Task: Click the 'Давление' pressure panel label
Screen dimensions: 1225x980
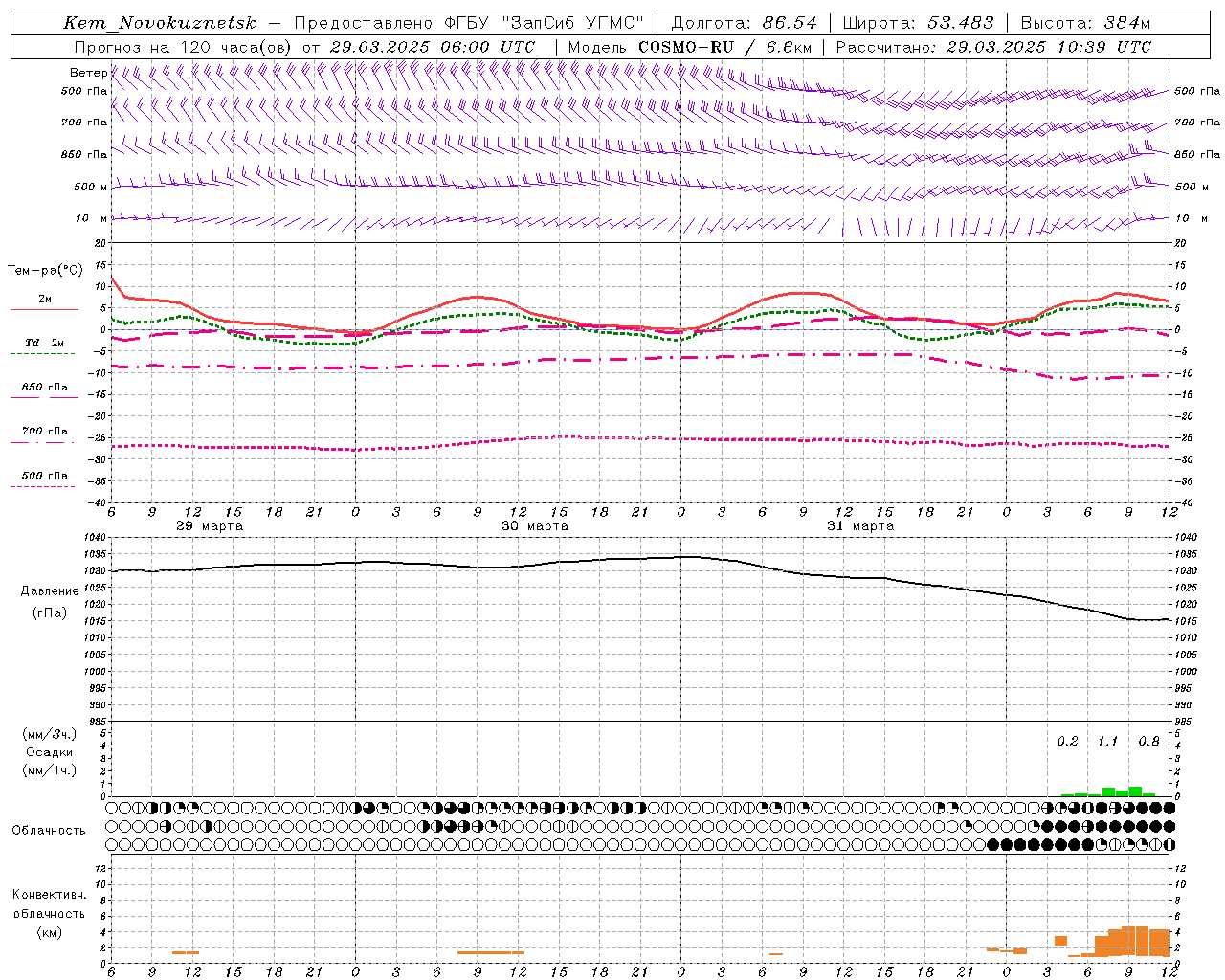Action: [50, 591]
